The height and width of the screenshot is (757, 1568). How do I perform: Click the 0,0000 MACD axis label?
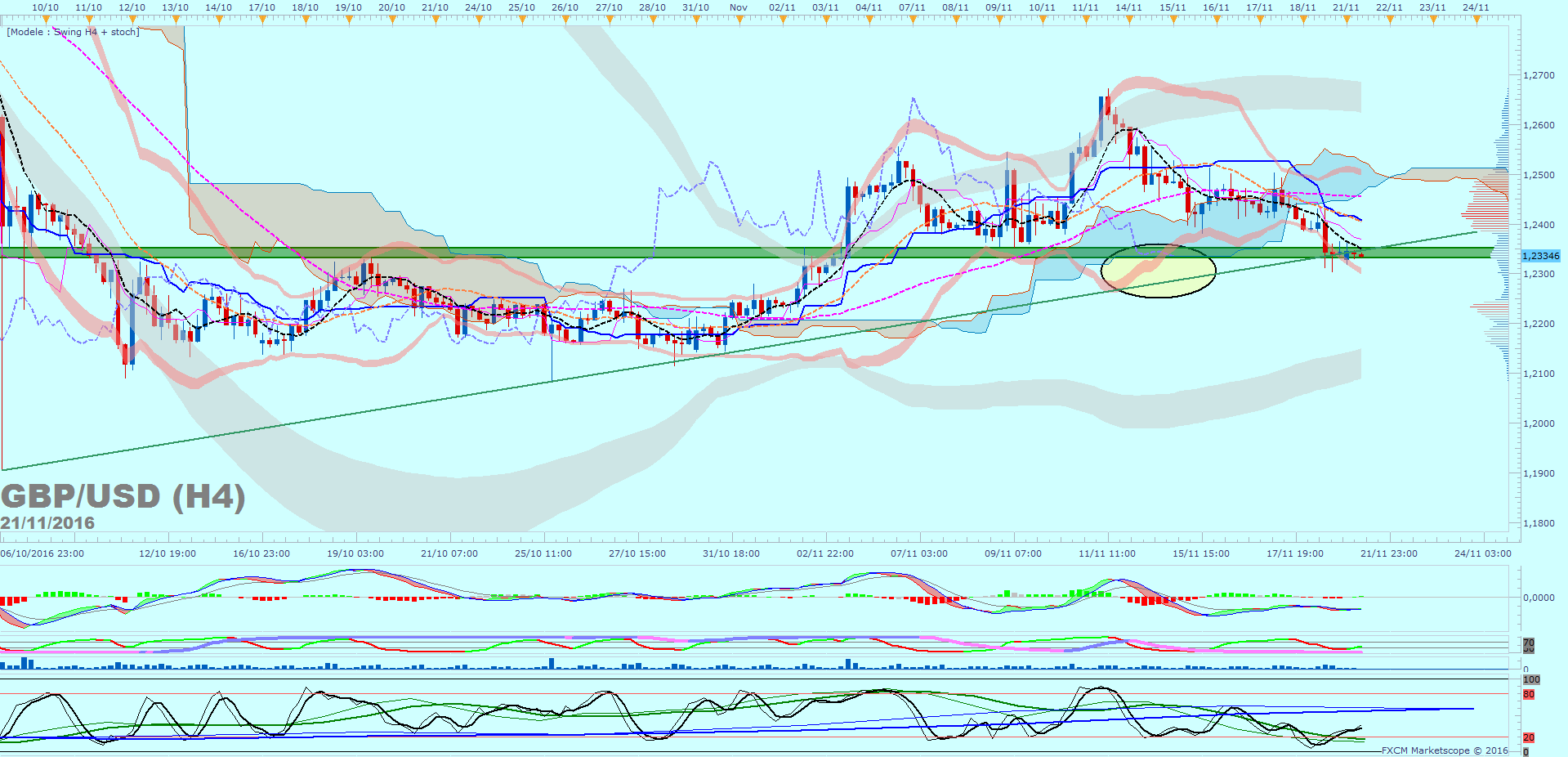click(x=1539, y=598)
